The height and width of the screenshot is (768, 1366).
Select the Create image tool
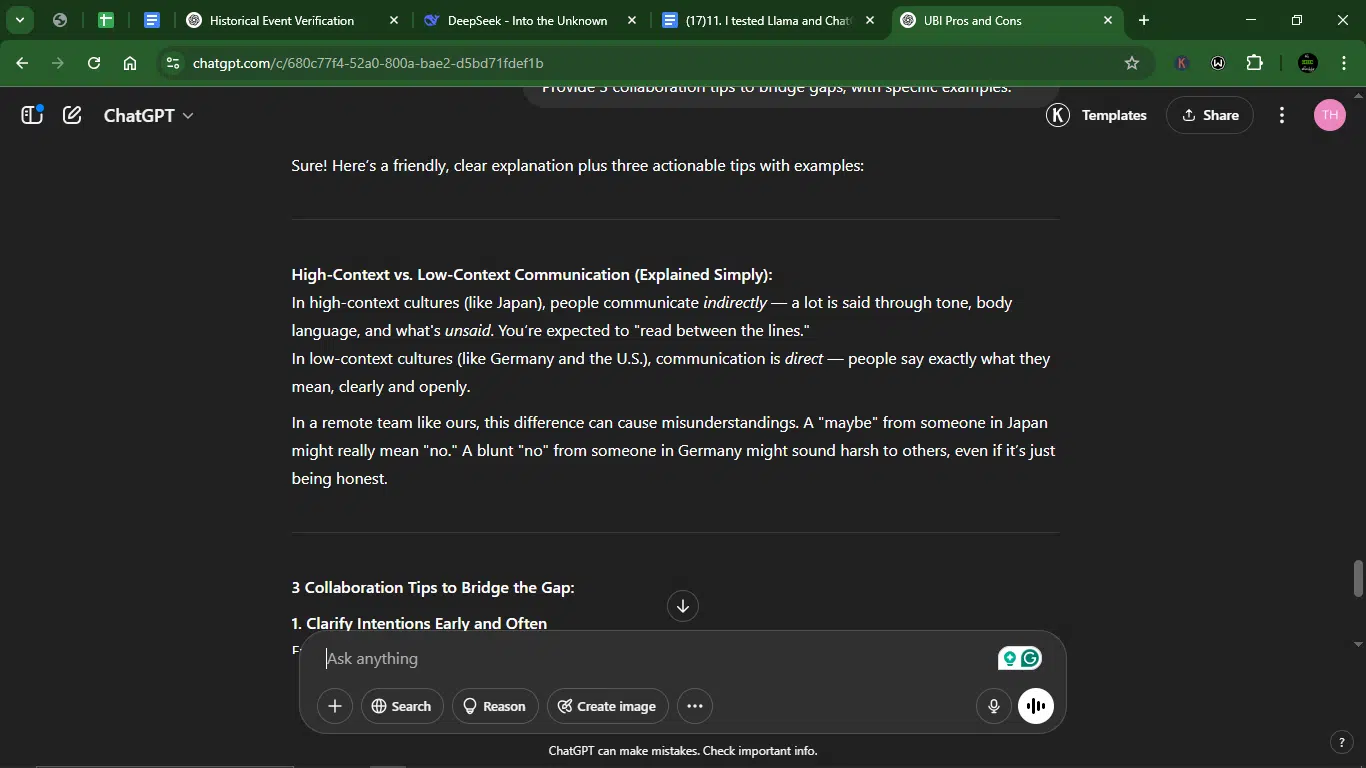click(608, 706)
